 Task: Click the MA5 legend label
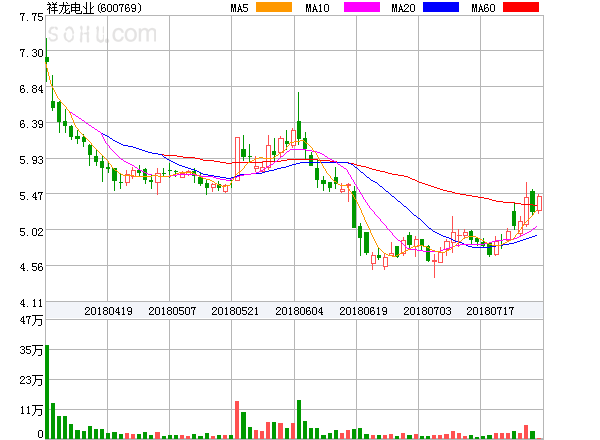tap(239, 8)
